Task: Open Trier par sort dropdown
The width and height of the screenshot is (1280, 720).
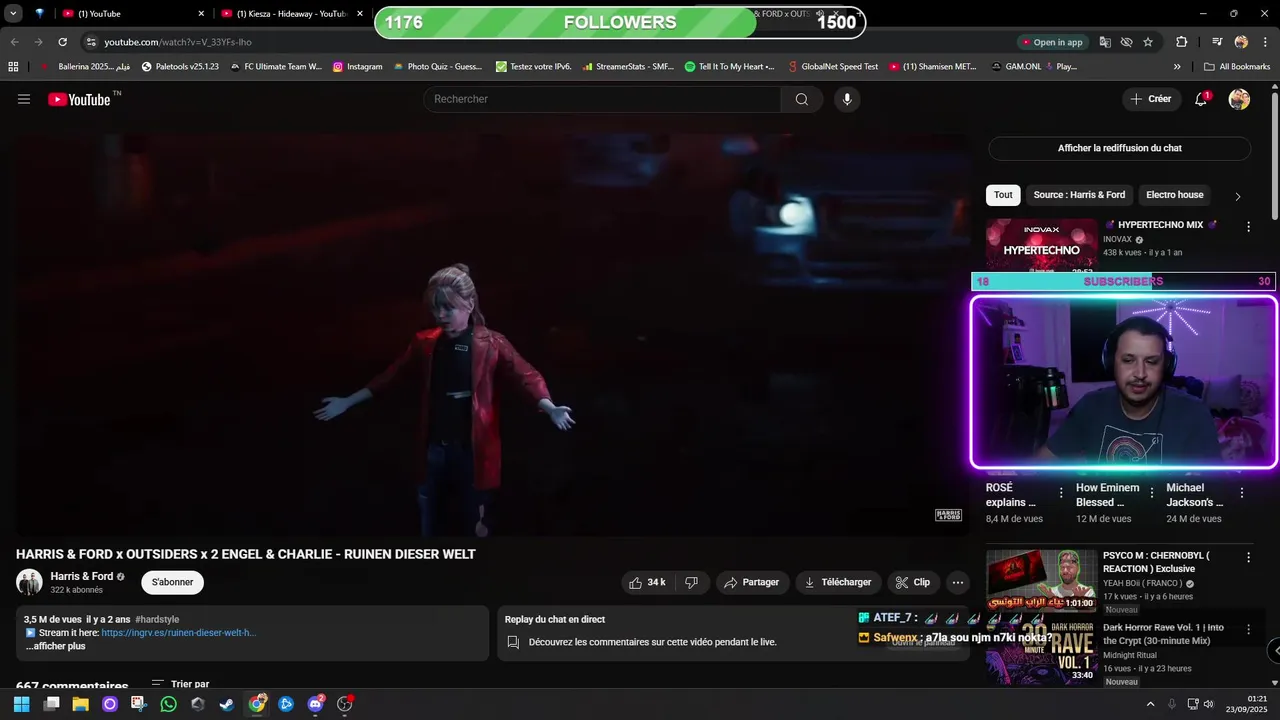Action: (180, 685)
